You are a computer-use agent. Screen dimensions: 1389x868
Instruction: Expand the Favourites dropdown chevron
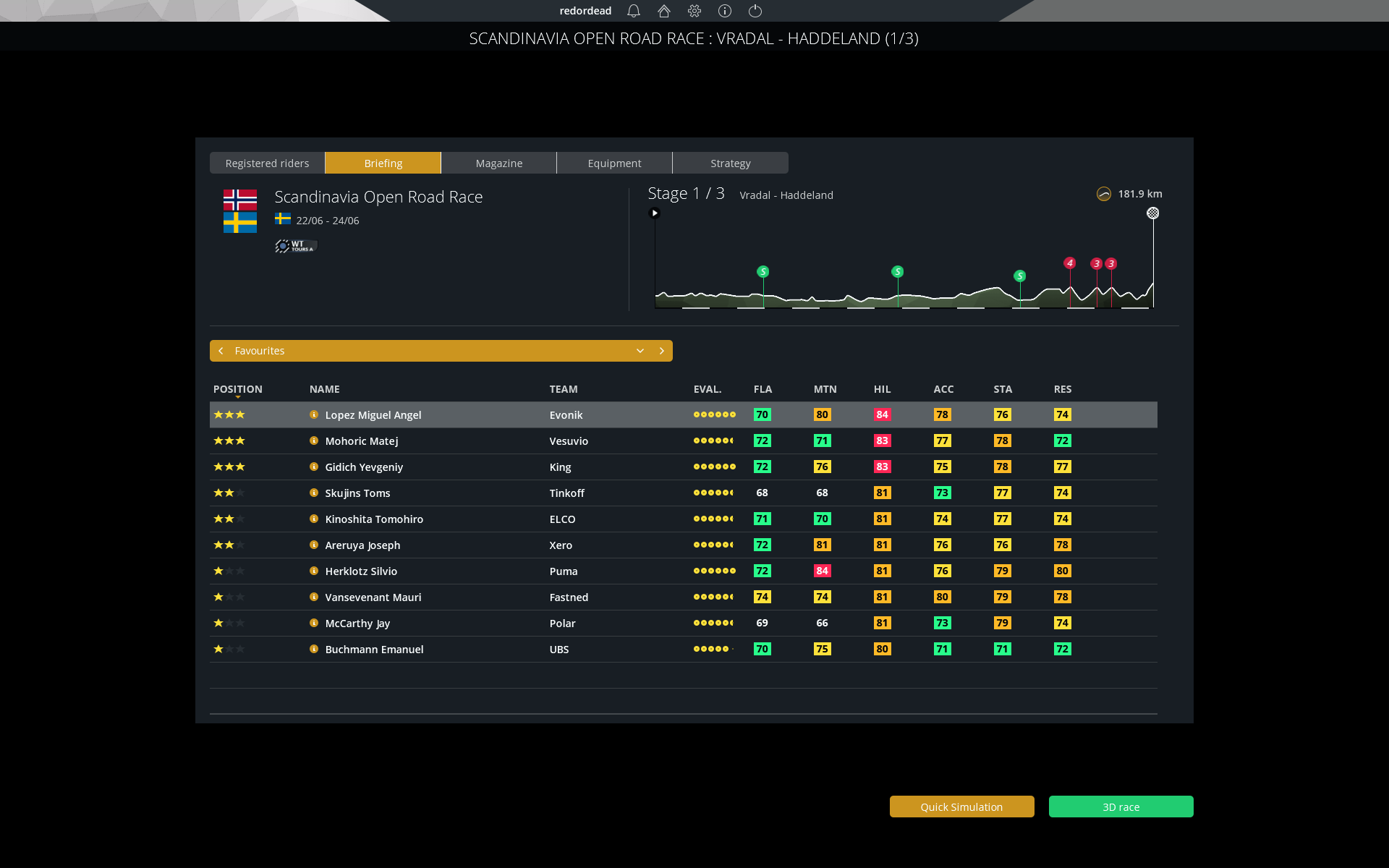click(x=640, y=351)
